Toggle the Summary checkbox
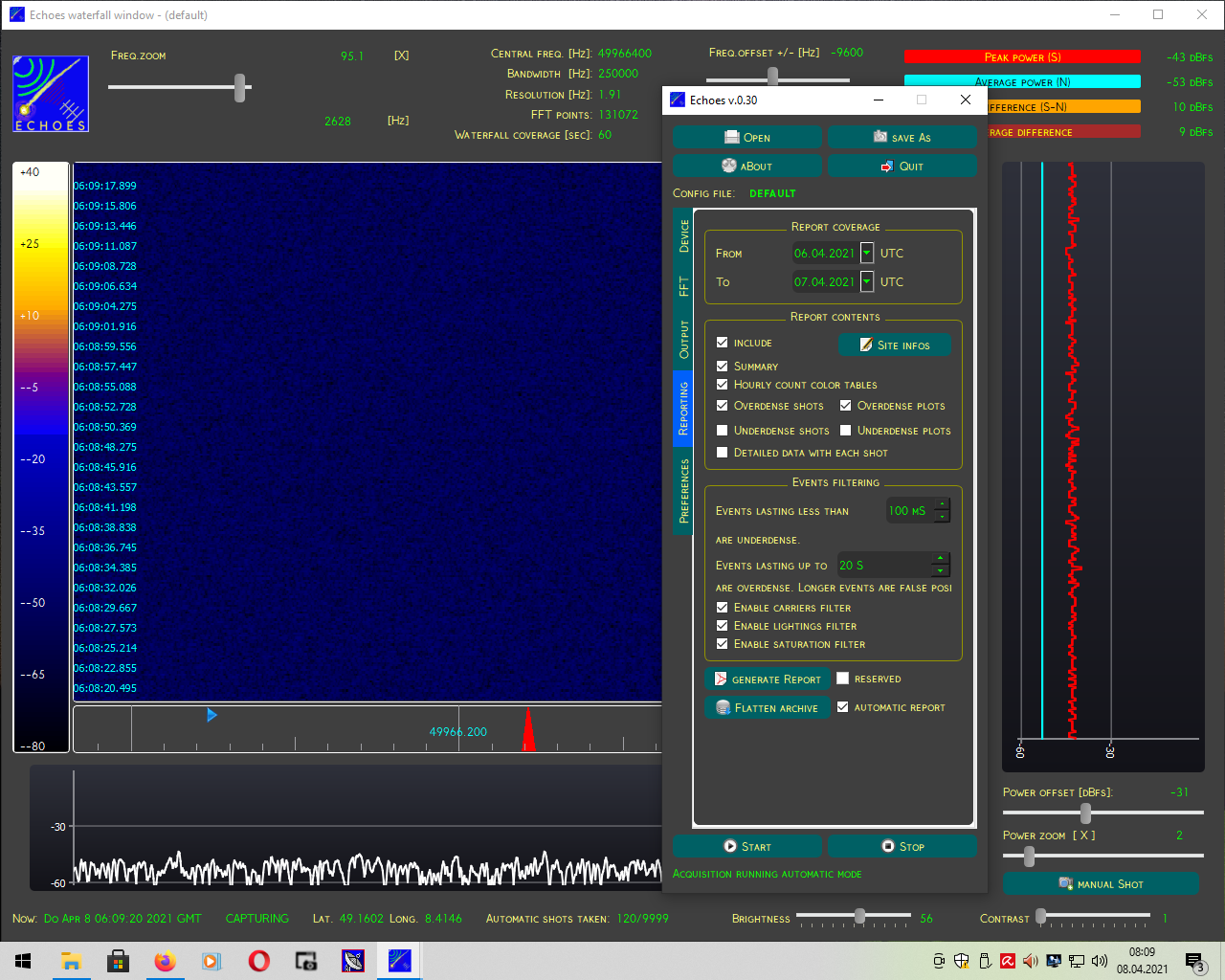Screen dimensions: 1225x980 click(723, 366)
